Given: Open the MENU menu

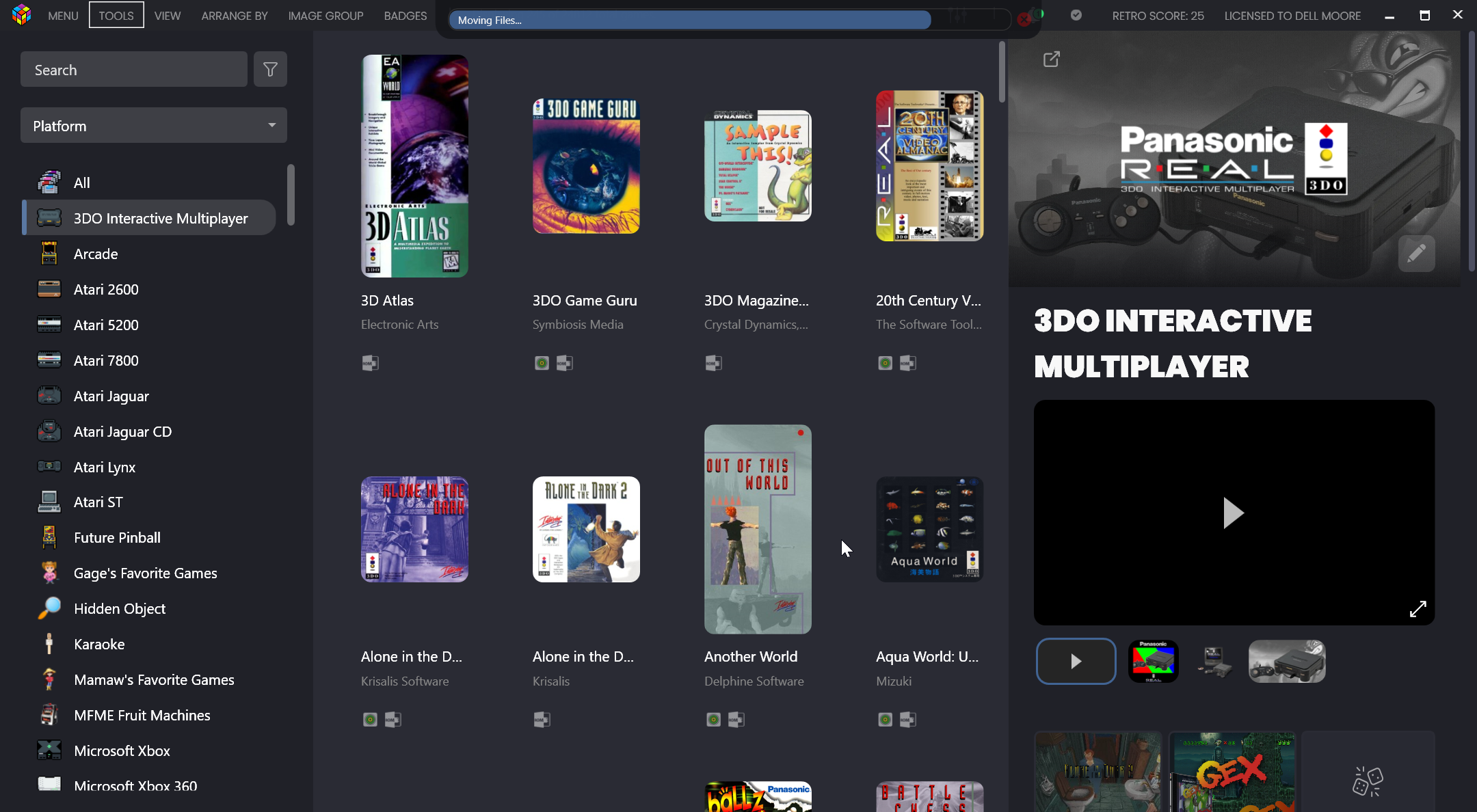Looking at the screenshot, I should click(63, 15).
